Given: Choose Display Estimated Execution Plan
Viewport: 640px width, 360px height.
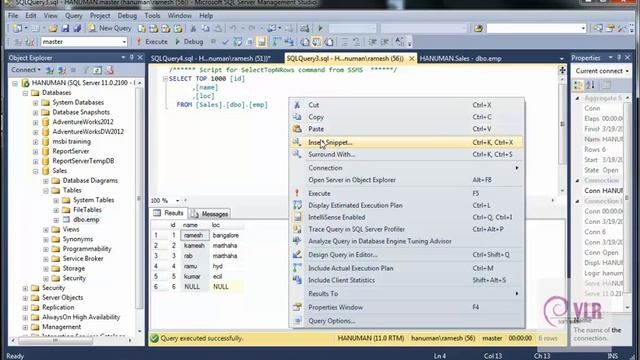Looking at the screenshot, I should pyautogui.click(x=407, y=205).
